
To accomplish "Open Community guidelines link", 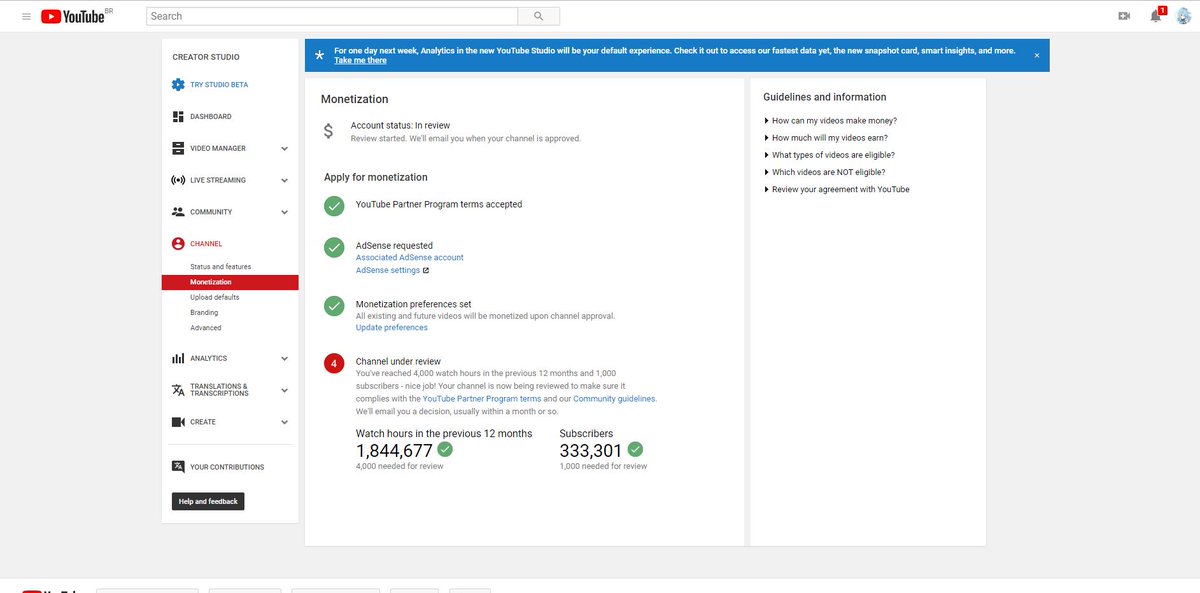I will click(614, 399).
